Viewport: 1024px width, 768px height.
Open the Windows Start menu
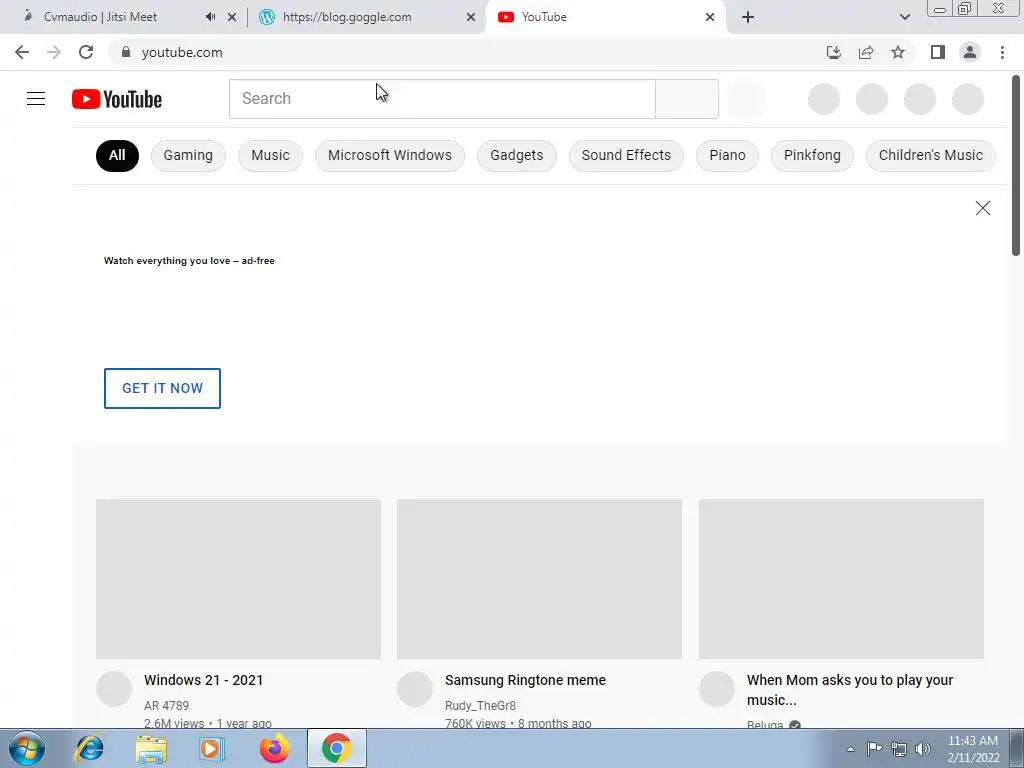tap(27, 748)
